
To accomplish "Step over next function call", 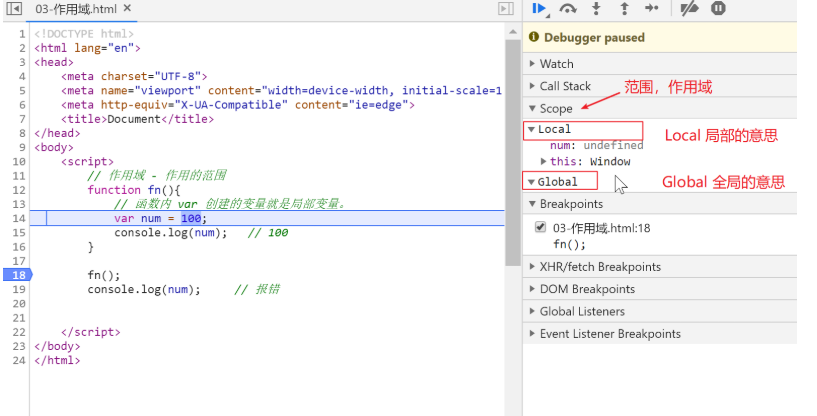I will (x=568, y=9).
